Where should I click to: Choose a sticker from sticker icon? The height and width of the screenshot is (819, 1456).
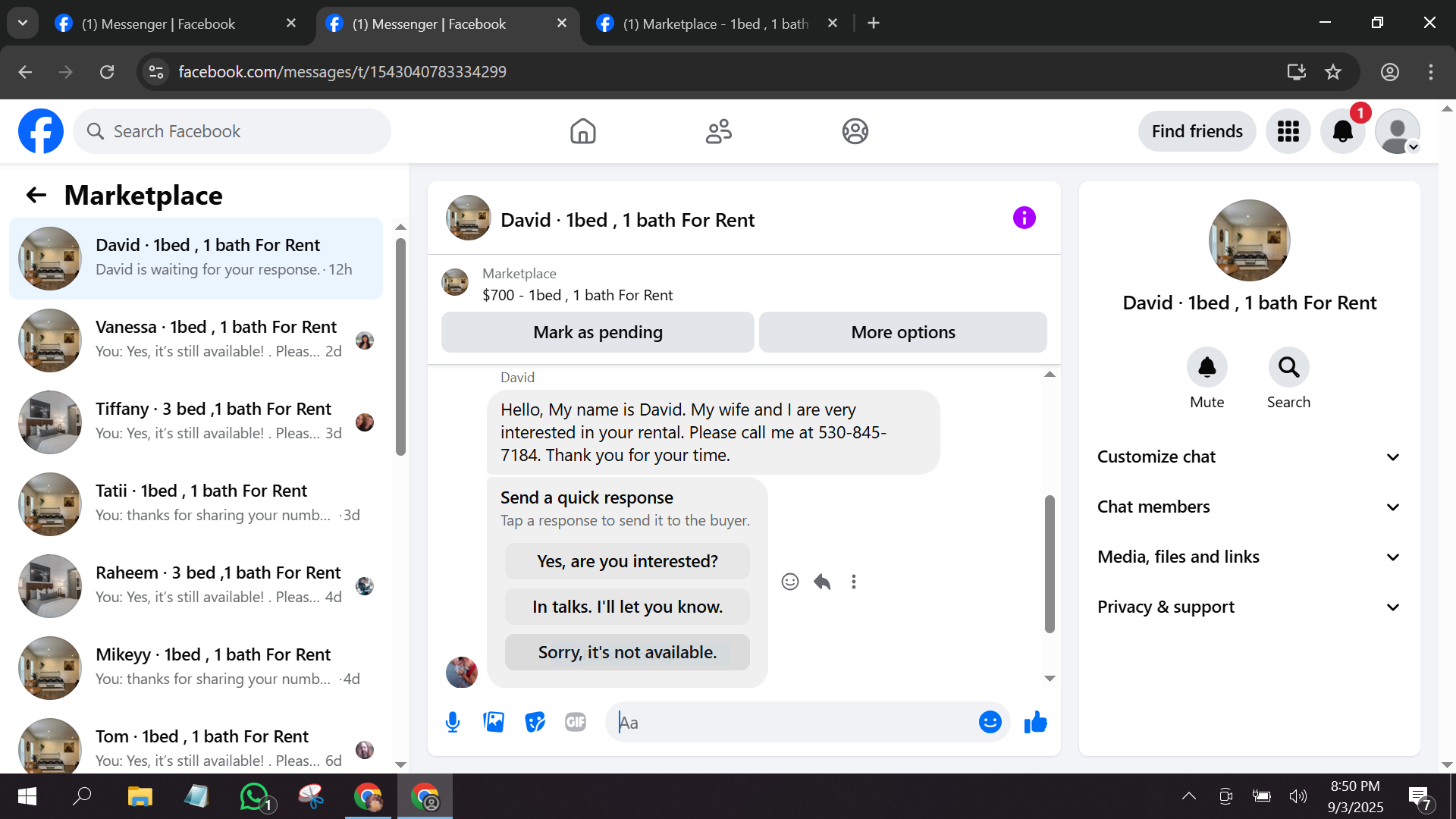[x=535, y=722]
